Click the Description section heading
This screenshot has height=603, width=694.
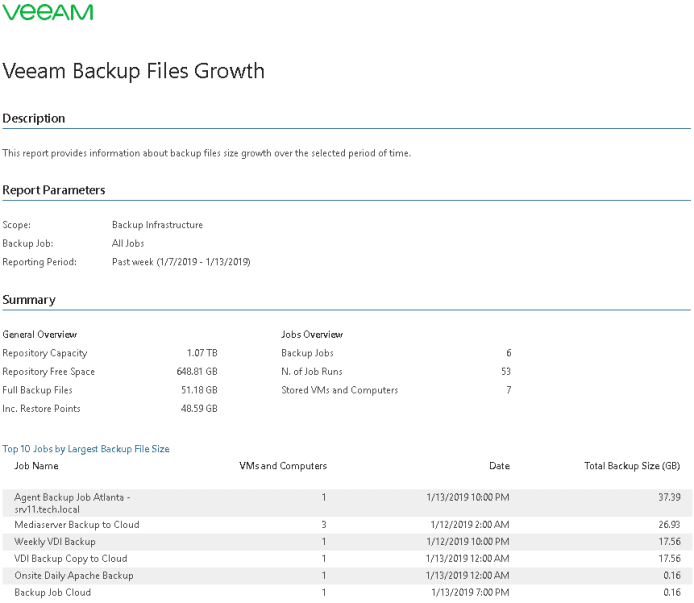[x=34, y=119]
